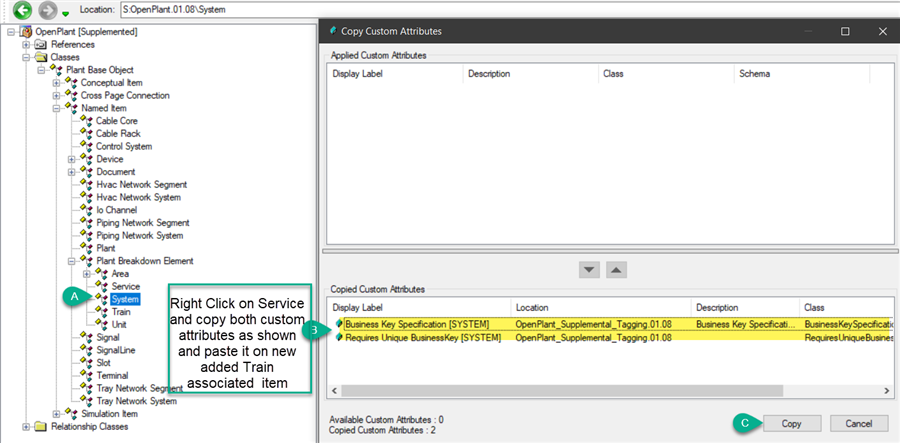
Task: Click the Copied attributes Location column header
Action: (601, 308)
